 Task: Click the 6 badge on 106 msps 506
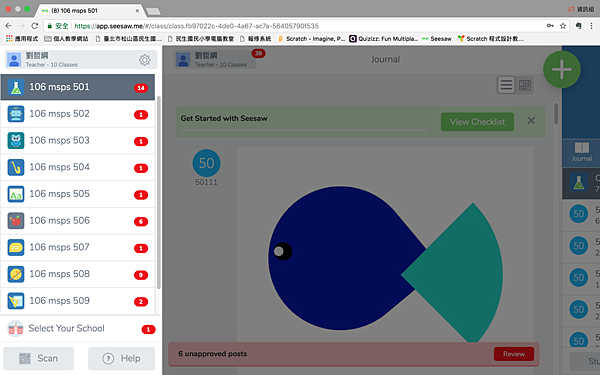141,222
